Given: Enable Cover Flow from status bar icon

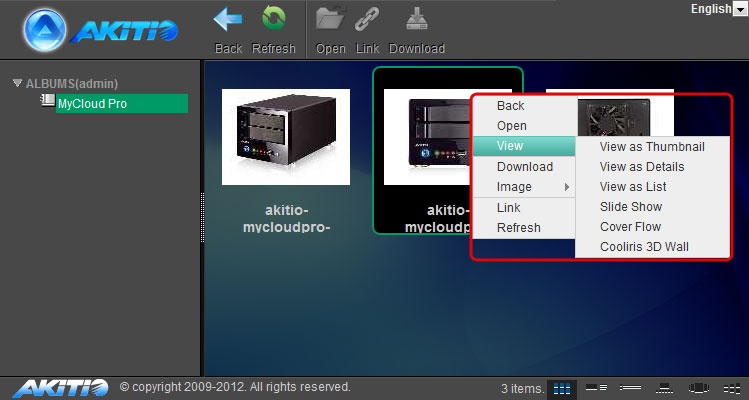Looking at the screenshot, I should pyautogui.click(x=699, y=387).
